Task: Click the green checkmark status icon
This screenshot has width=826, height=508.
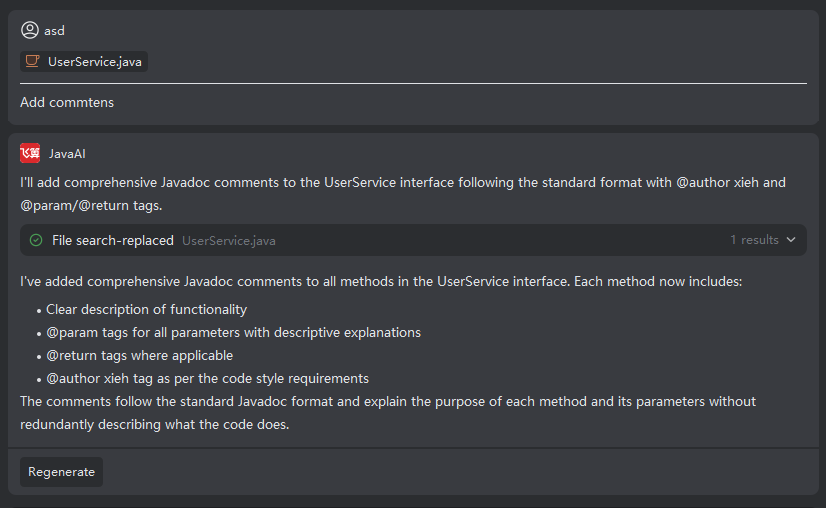Action: pos(36,240)
